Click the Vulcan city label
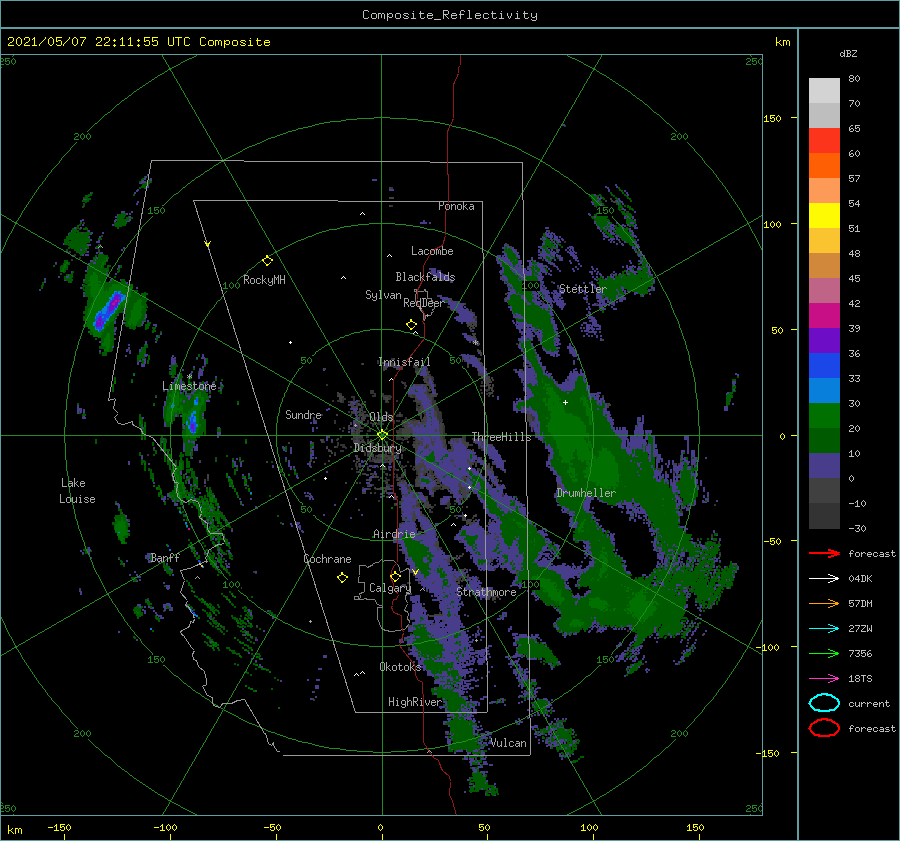Screen dimensions: 900x841 pyautogui.click(x=508, y=743)
